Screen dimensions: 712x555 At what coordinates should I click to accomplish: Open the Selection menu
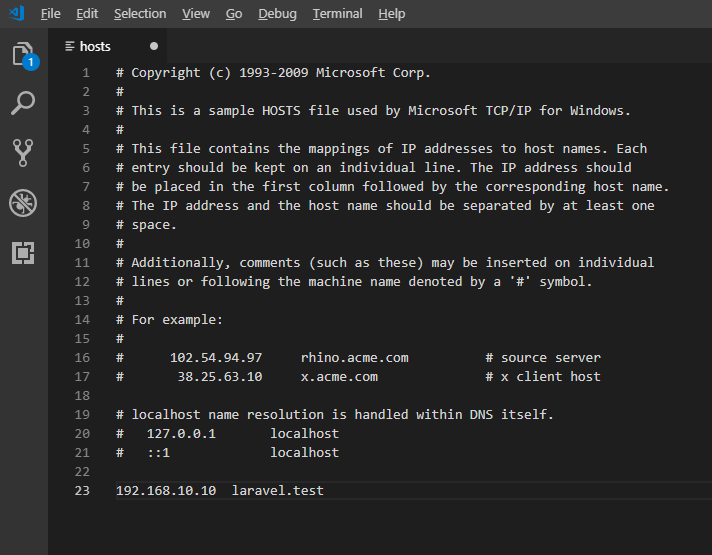click(140, 14)
